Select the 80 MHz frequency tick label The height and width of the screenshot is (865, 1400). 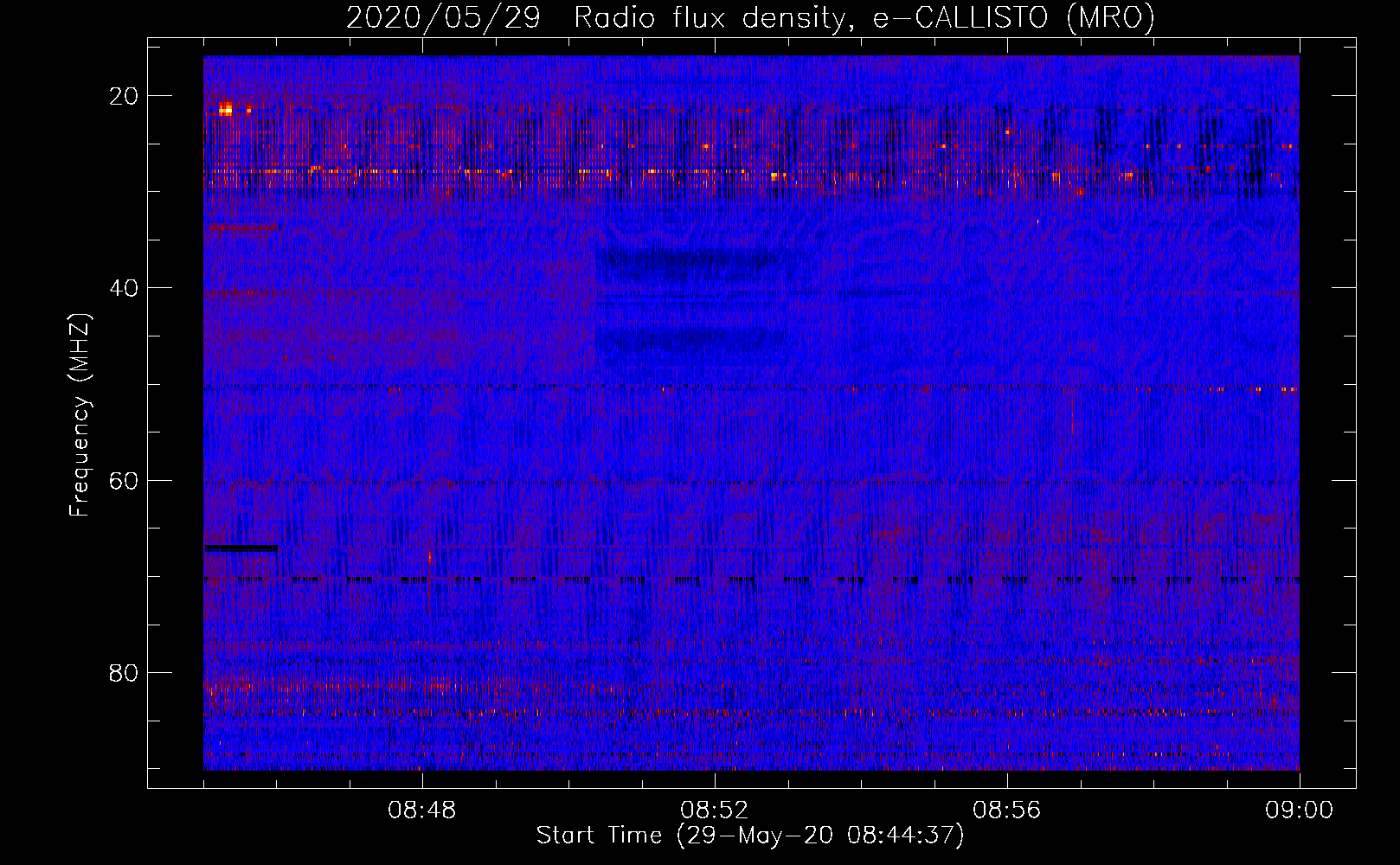click(124, 672)
